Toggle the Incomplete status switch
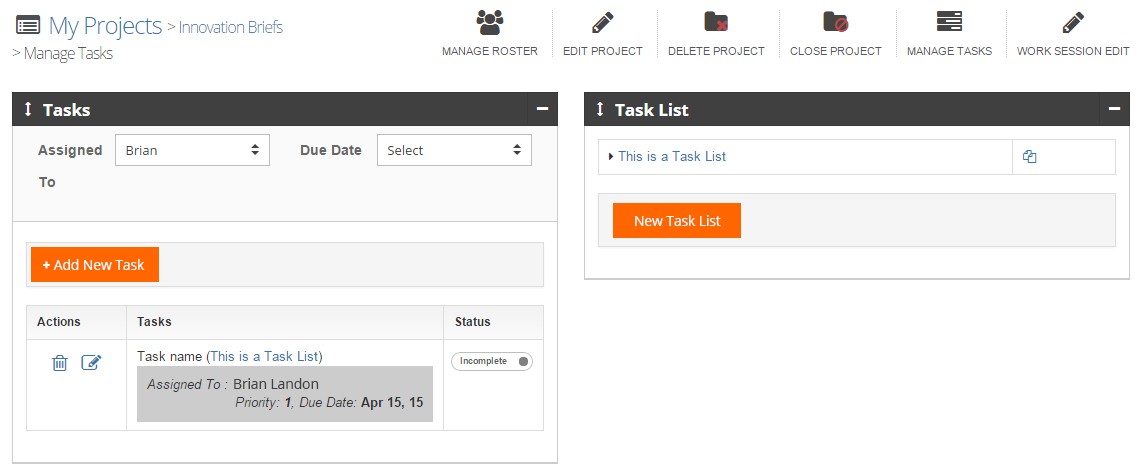Viewport: 1144px width, 473px height. (x=492, y=361)
